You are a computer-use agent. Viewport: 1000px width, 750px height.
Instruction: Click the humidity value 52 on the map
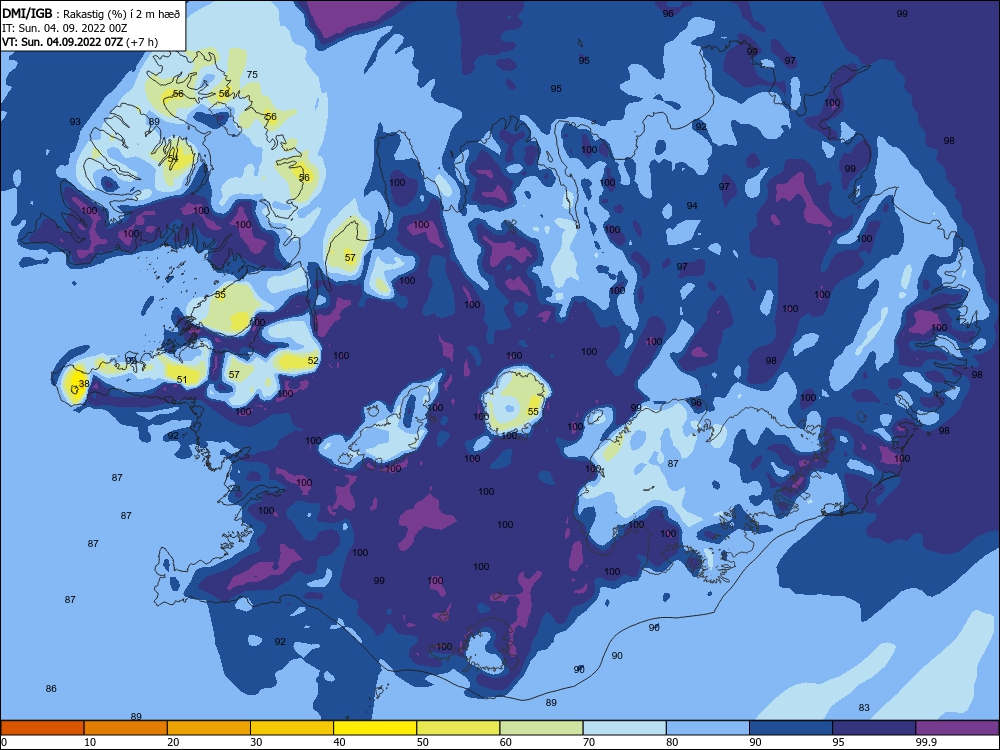point(313,360)
